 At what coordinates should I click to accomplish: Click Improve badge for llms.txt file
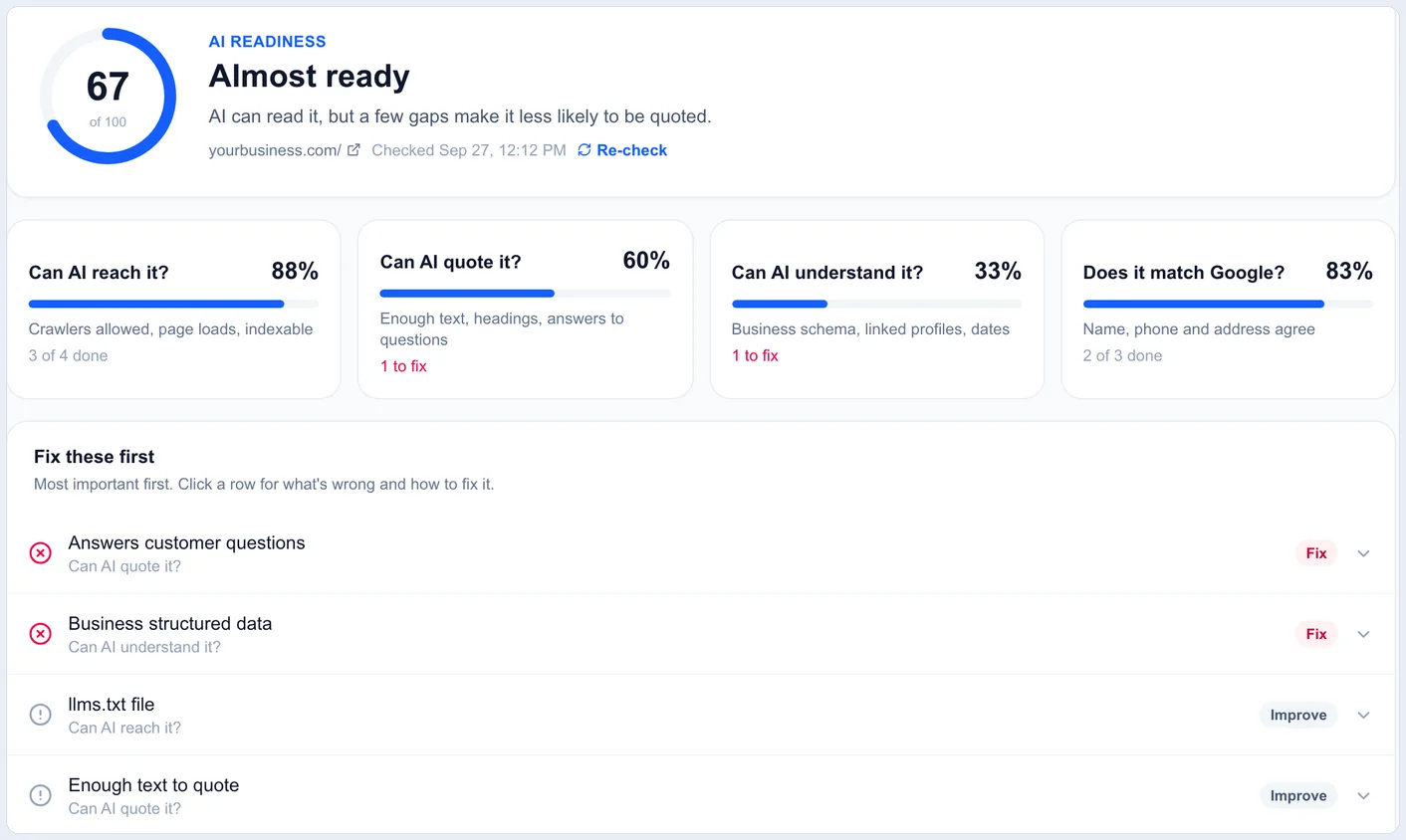point(1298,715)
